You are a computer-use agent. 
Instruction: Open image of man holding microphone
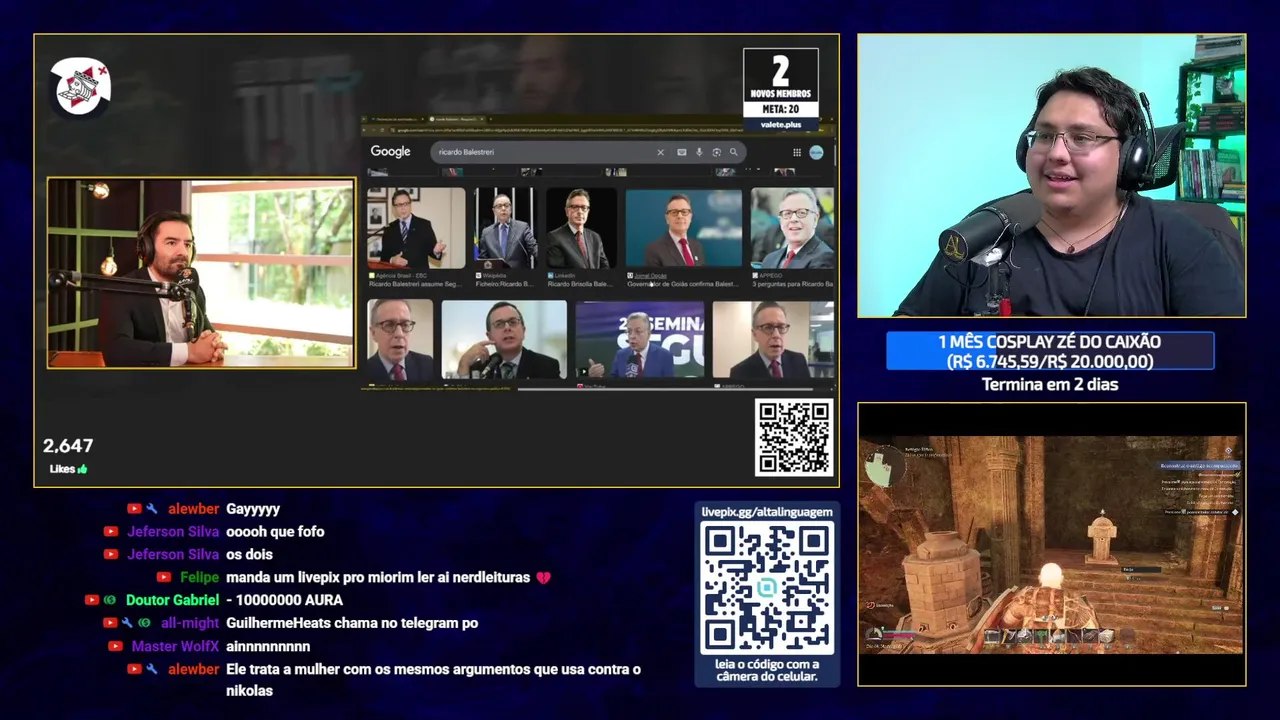pos(504,340)
